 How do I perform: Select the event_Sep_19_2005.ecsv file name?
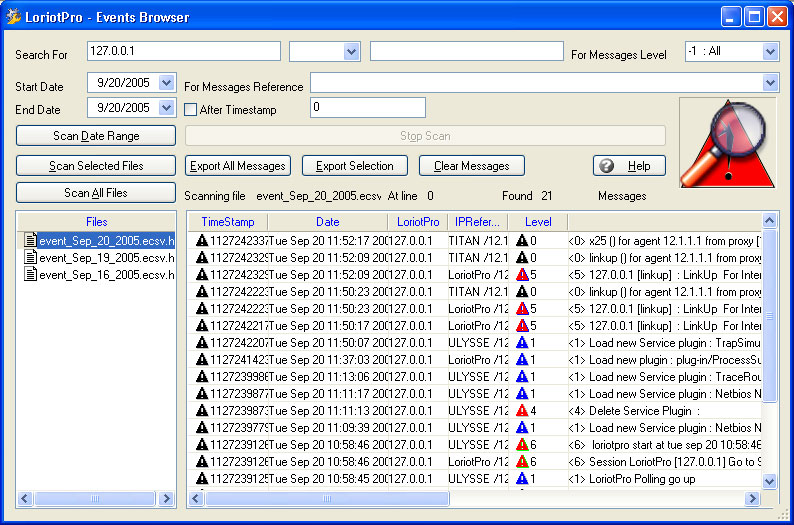point(106,258)
